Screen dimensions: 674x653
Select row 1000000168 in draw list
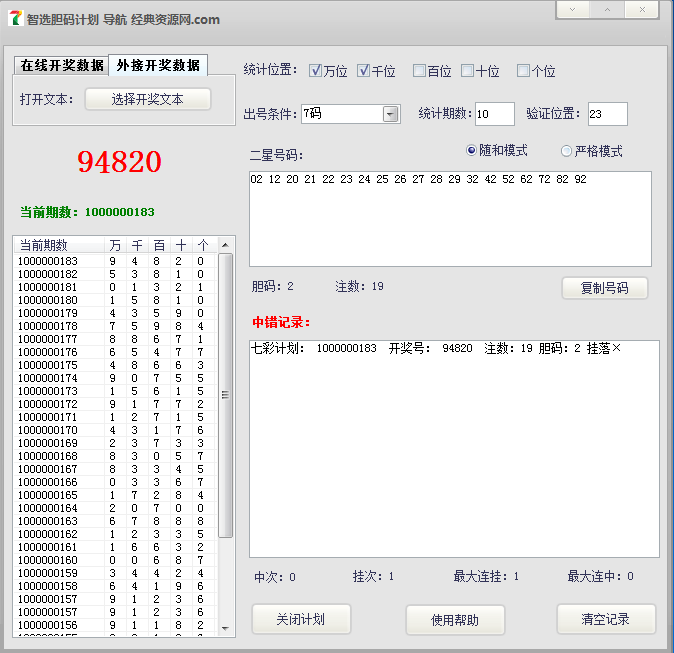pyautogui.click(x=115, y=456)
